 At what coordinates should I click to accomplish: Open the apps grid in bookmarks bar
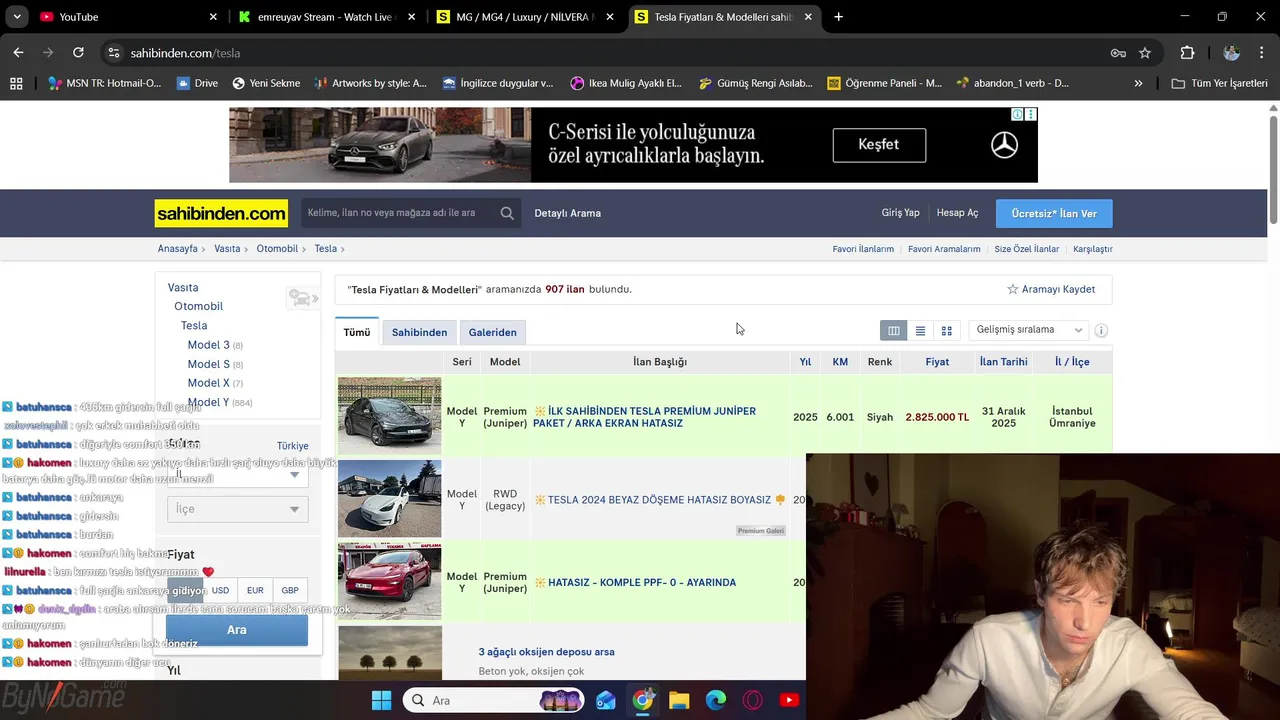click(16, 83)
